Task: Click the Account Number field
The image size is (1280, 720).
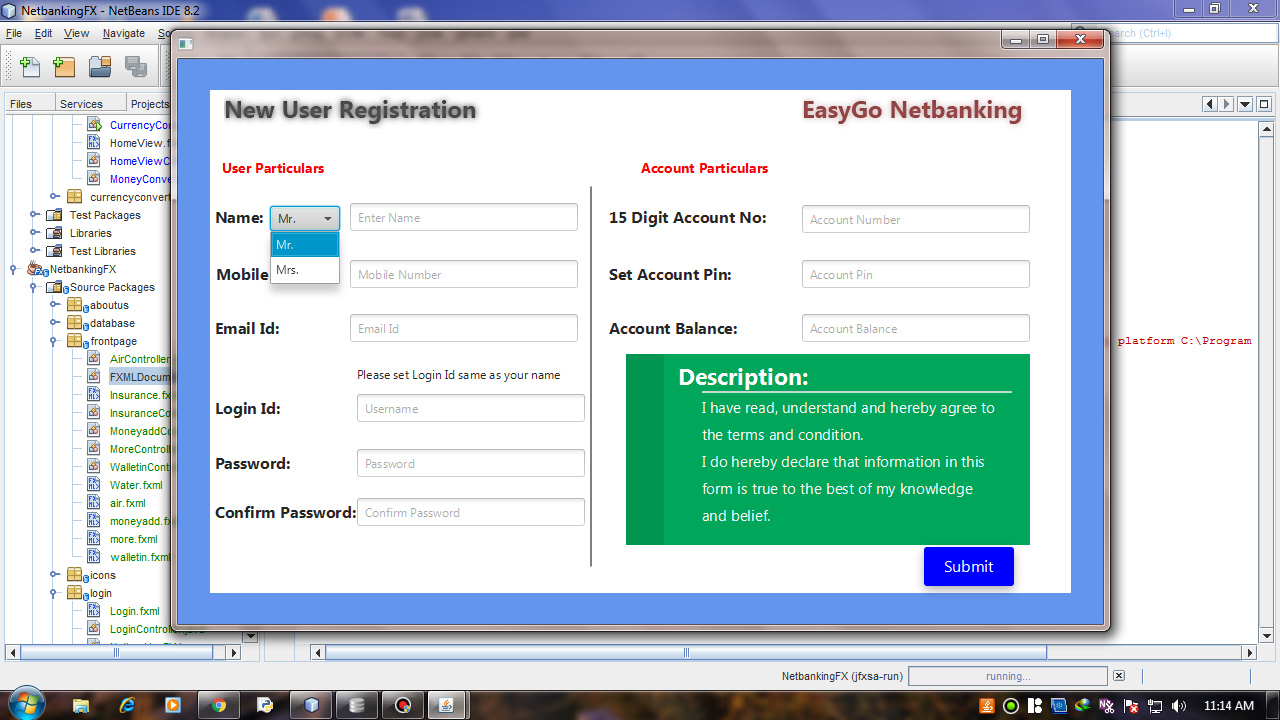Action: click(916, 219)
